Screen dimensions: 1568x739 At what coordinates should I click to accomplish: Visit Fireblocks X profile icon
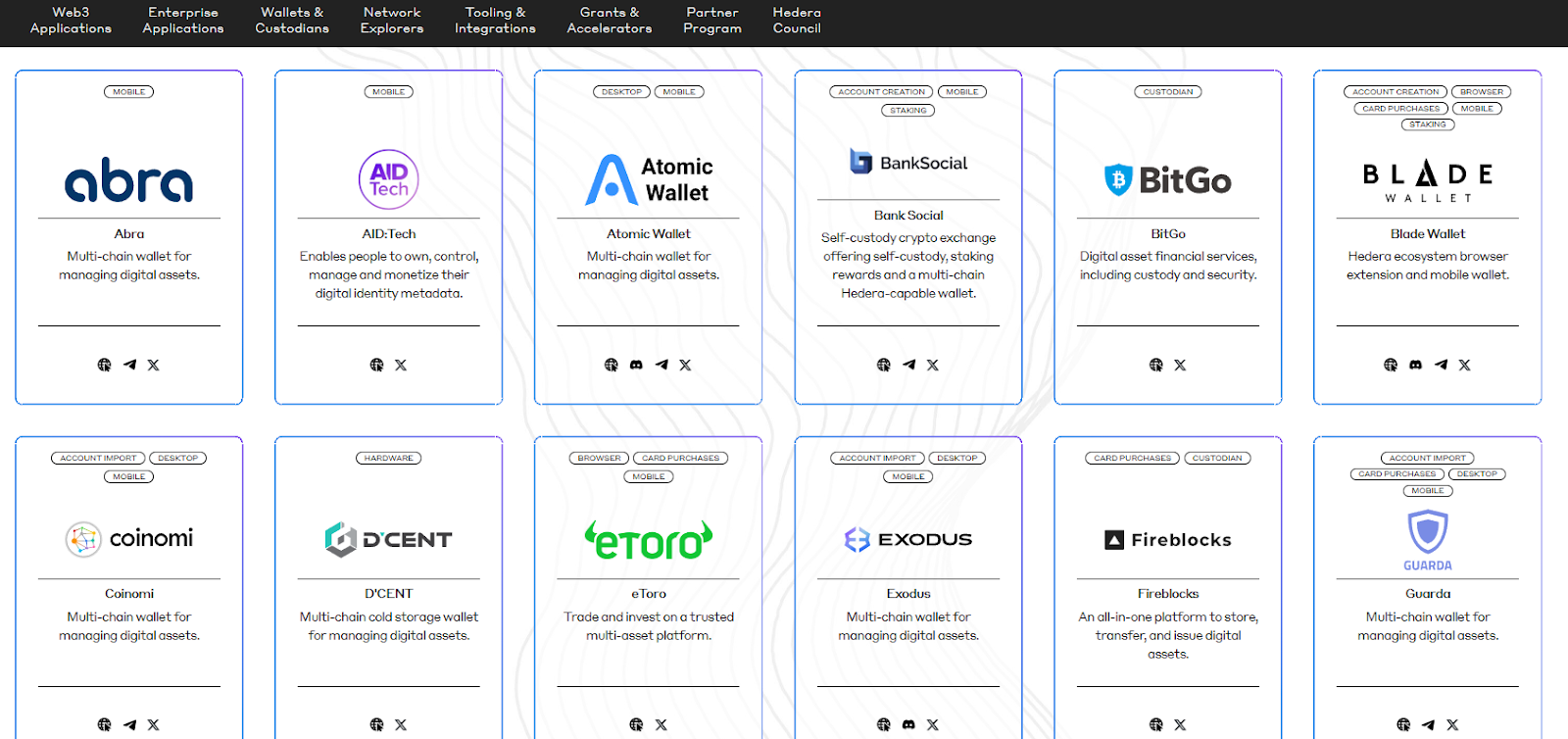tap(1180, 724)
